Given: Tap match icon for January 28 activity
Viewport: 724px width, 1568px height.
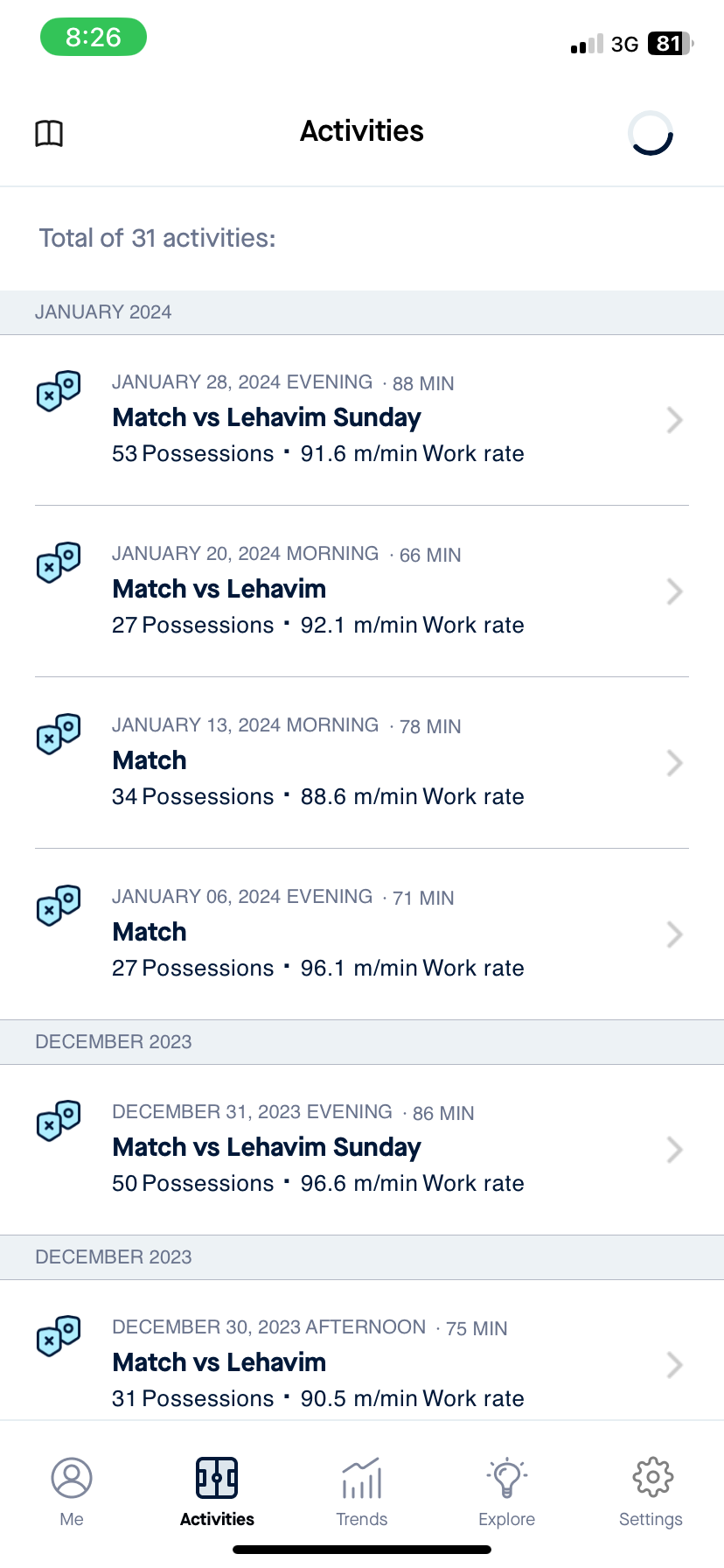Looking at the screenshot, I should [x=59, y=391].
